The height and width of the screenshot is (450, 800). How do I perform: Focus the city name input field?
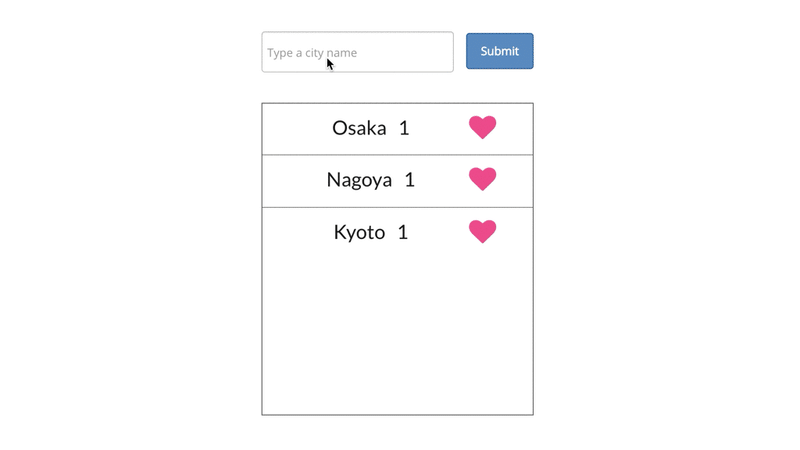coord(357,52)
